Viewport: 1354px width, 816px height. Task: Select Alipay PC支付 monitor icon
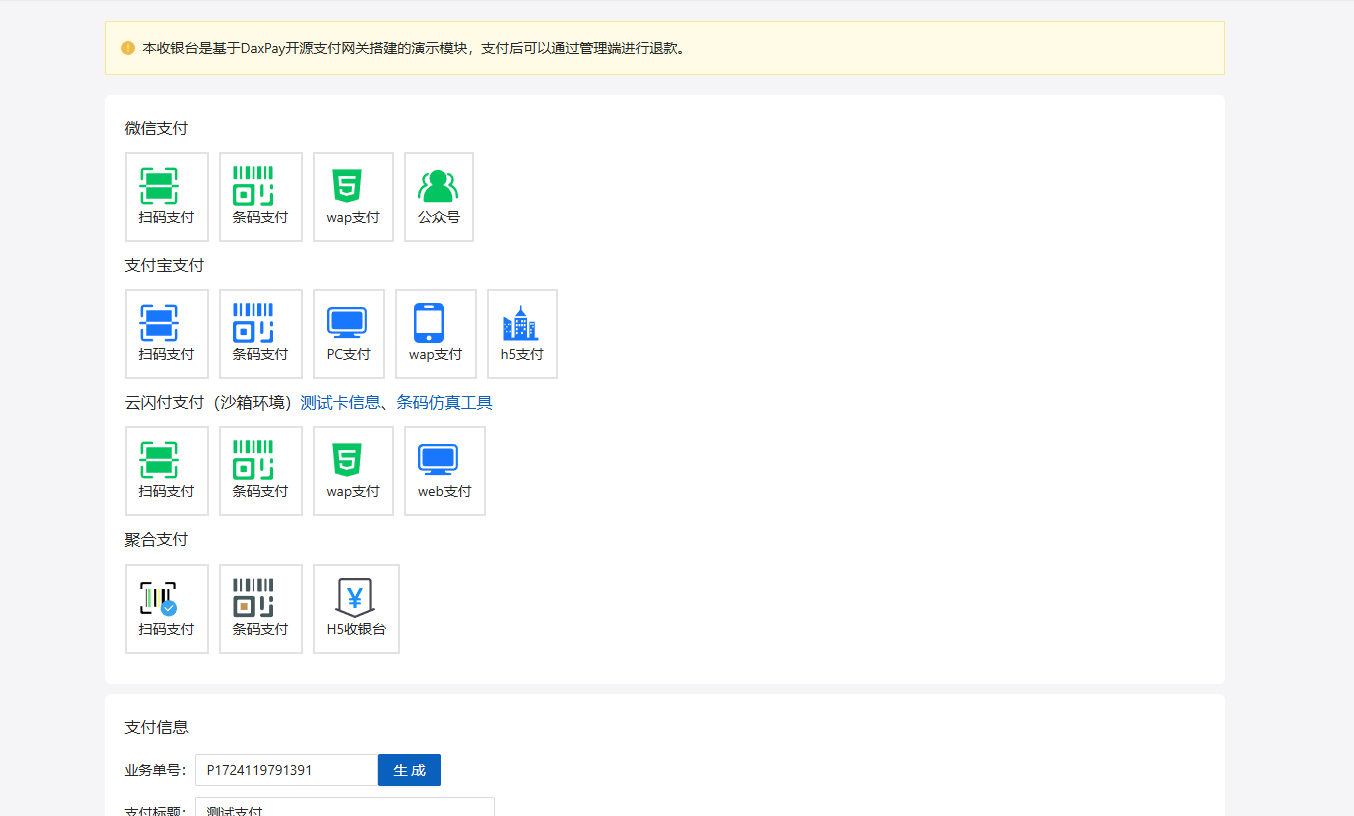[x=349, y=334]
